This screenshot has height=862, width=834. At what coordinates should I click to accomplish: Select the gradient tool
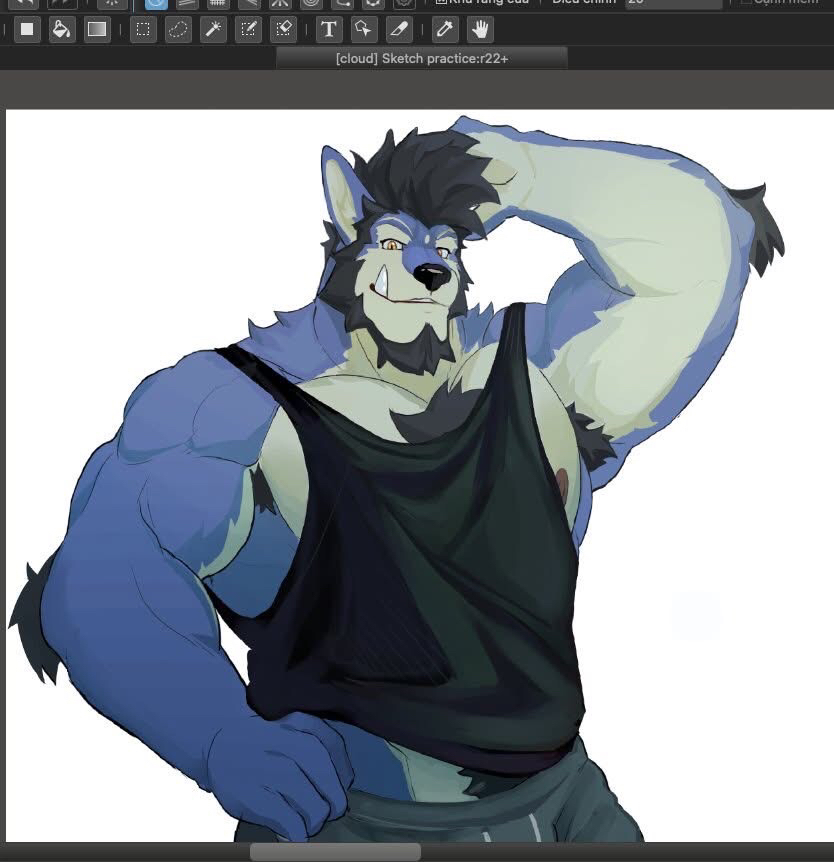96,29
